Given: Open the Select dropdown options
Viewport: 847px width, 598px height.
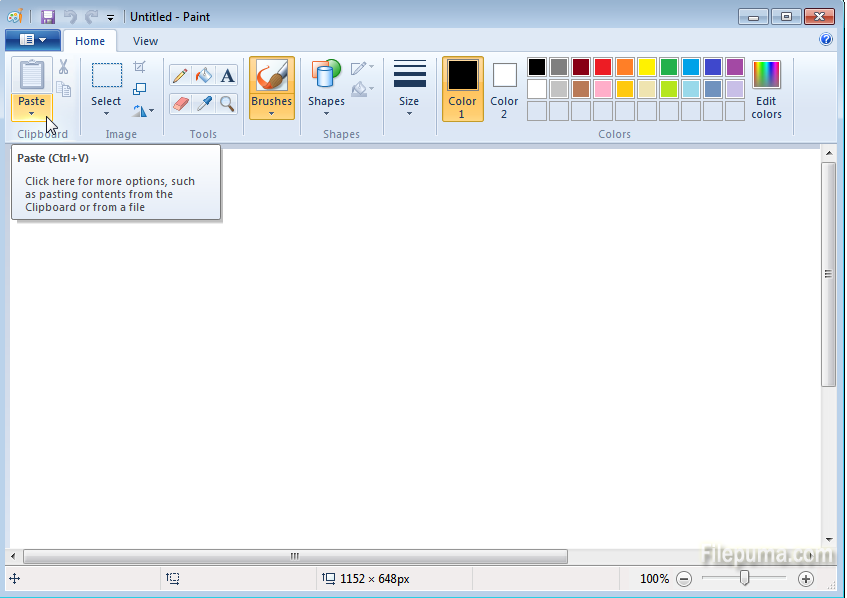Looking at the screenshot, I should pyautogui.click(x=106, y=113).
